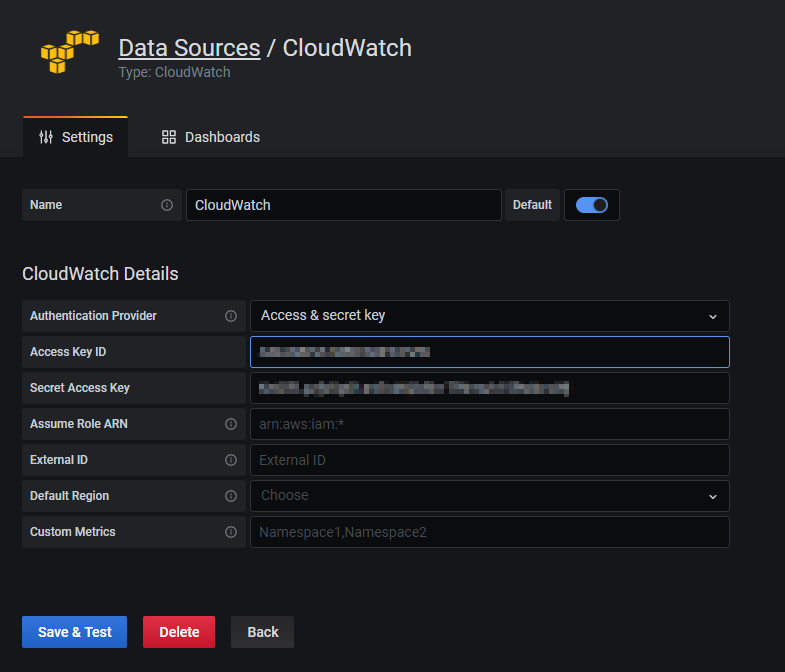Focus the External ID input field
The width and height of the screenshot is (785, 672).
coord(490,460)
